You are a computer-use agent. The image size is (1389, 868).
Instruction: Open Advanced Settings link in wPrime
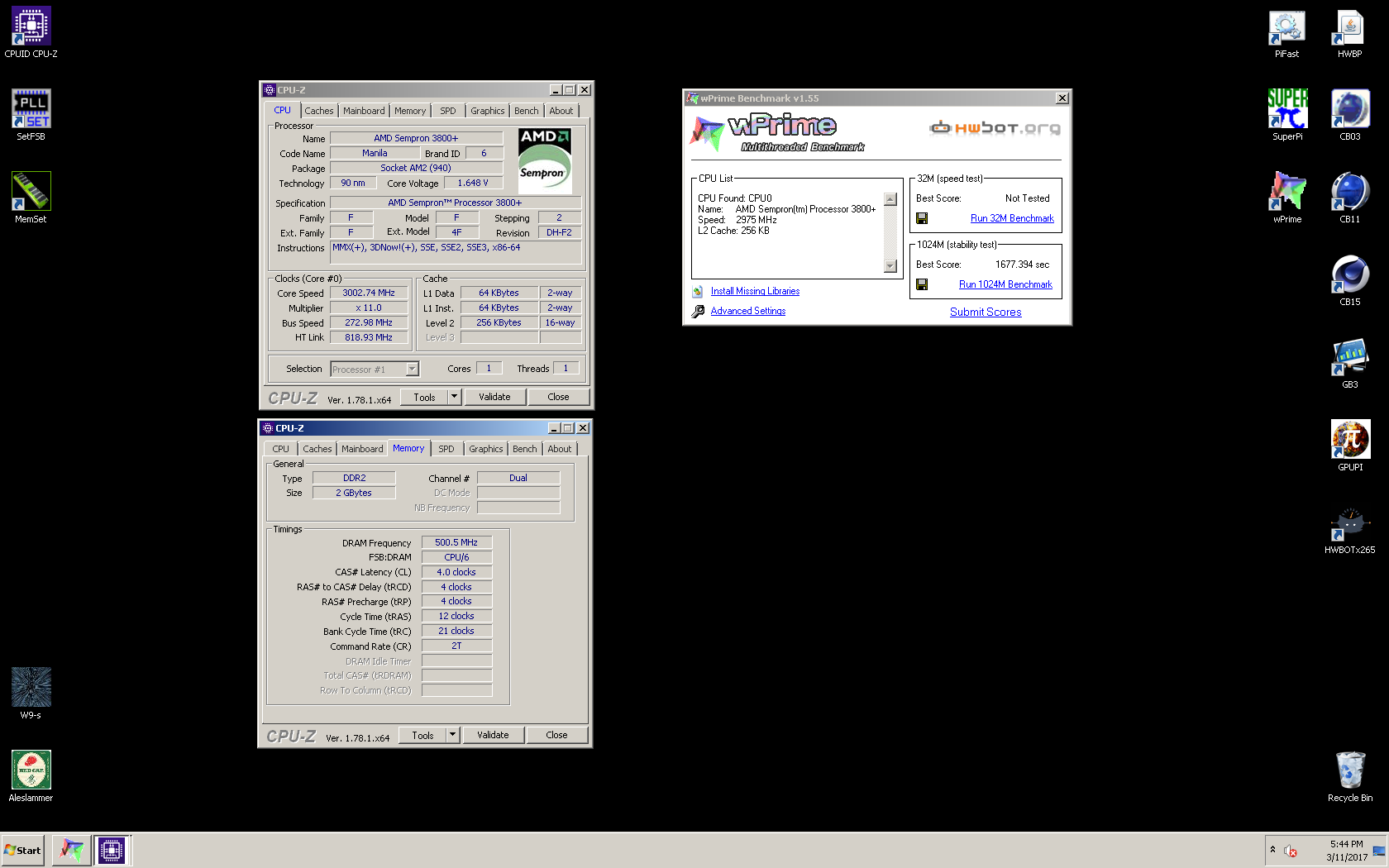coord(748,311)
